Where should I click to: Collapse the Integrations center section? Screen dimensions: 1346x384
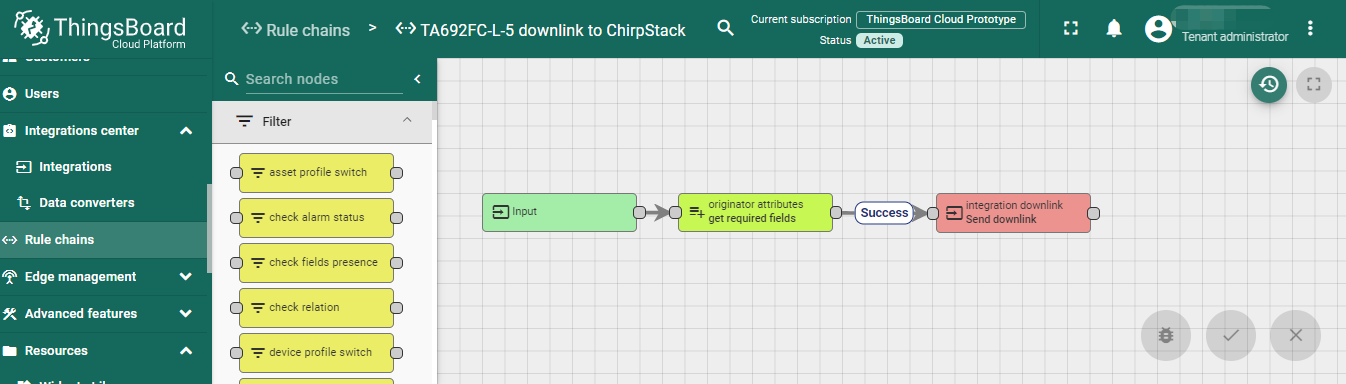(185, 130)
